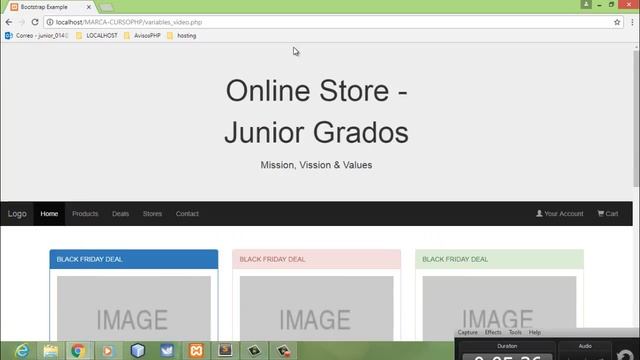640x360 pixels.
Task: Bookmark the page with the star icon
Action: [x=617, y=22]
